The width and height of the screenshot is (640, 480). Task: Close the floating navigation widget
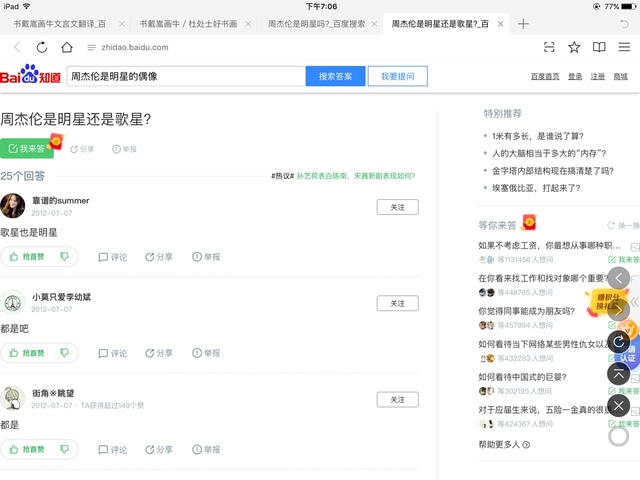(619, 405)
